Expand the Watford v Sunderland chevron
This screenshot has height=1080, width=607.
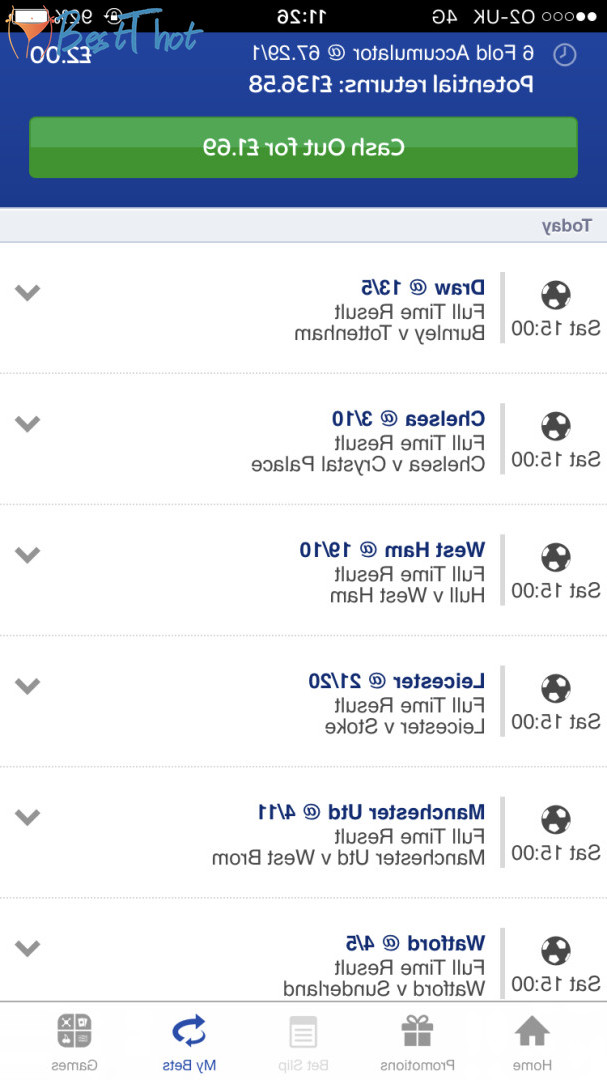(28, 947)
